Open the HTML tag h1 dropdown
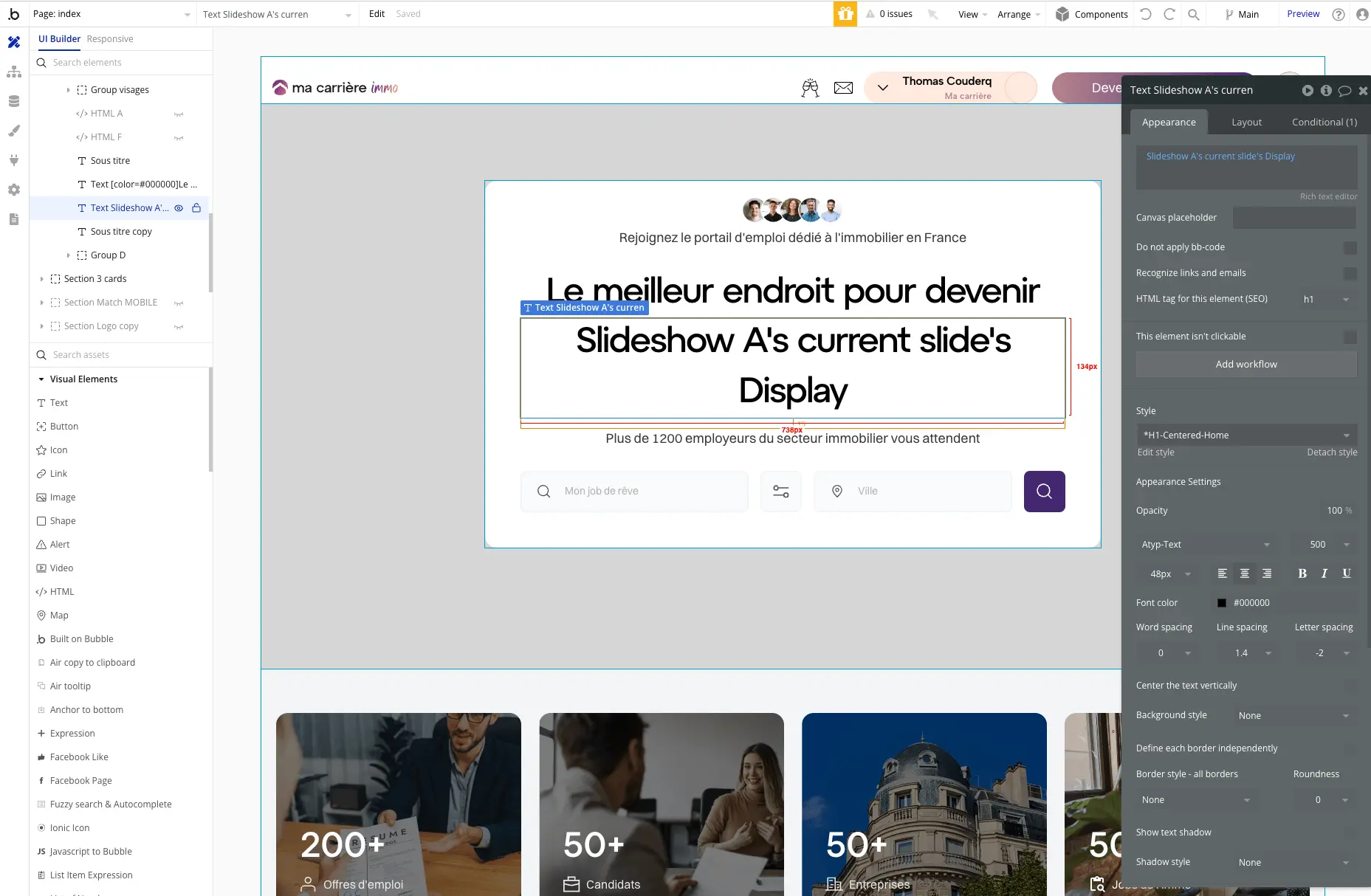The image size is (1371, 896). pos(1327,300)
